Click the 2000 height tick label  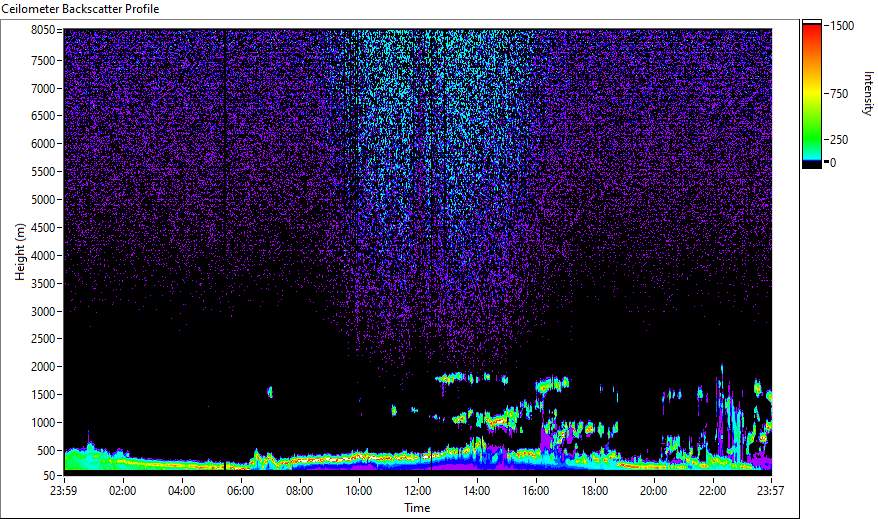(43, 367)
